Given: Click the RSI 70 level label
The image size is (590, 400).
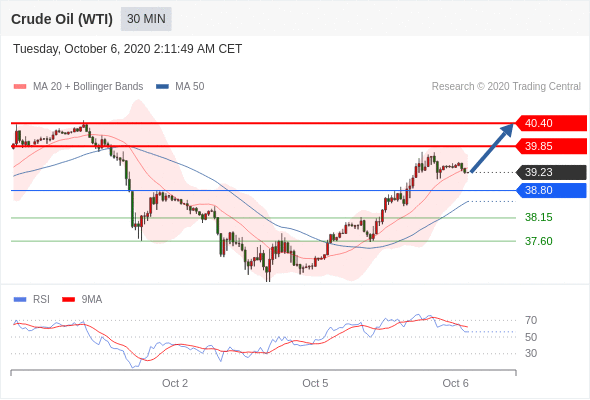Looking at the screenshot, I should pyautogui.click(x=531, y=321).
